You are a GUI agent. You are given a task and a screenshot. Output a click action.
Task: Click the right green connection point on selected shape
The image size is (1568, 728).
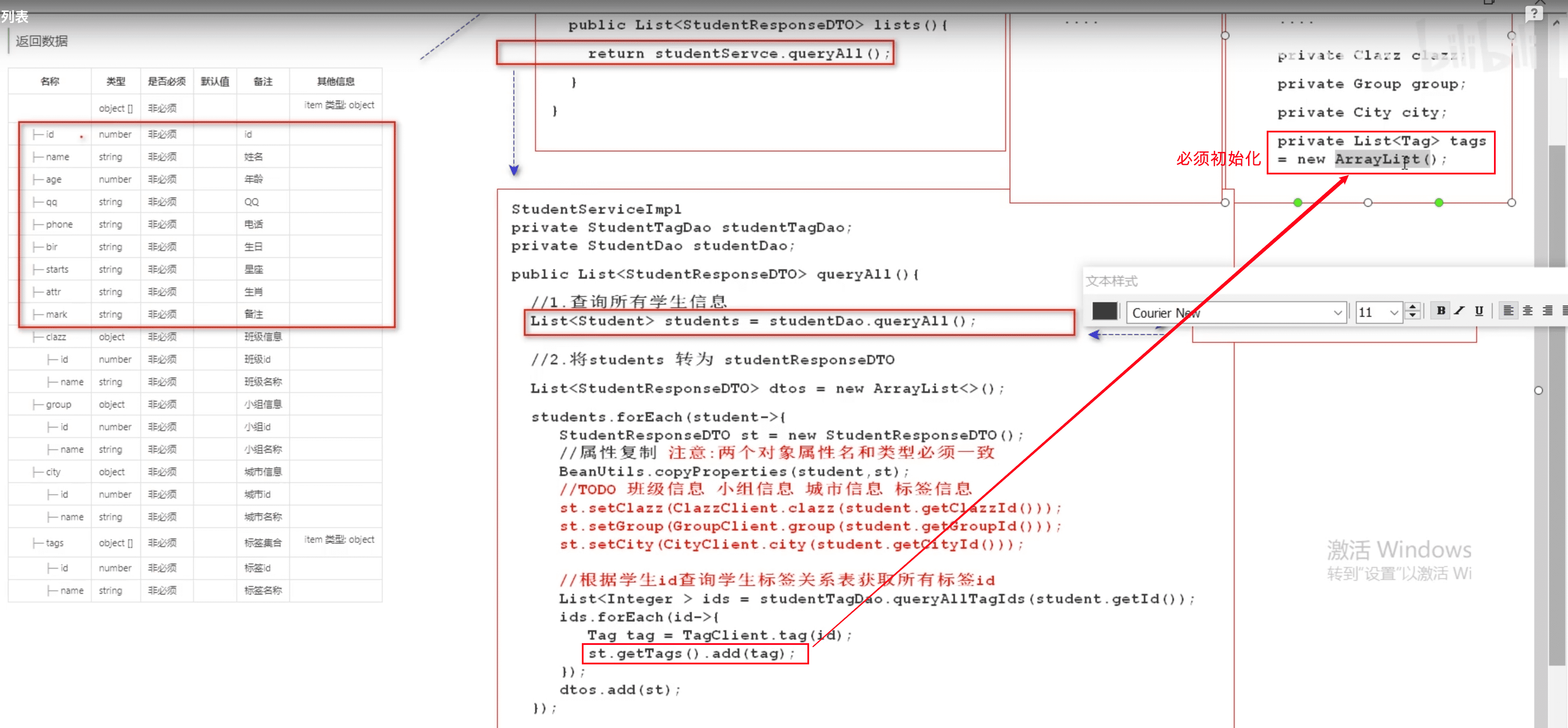1439,203
